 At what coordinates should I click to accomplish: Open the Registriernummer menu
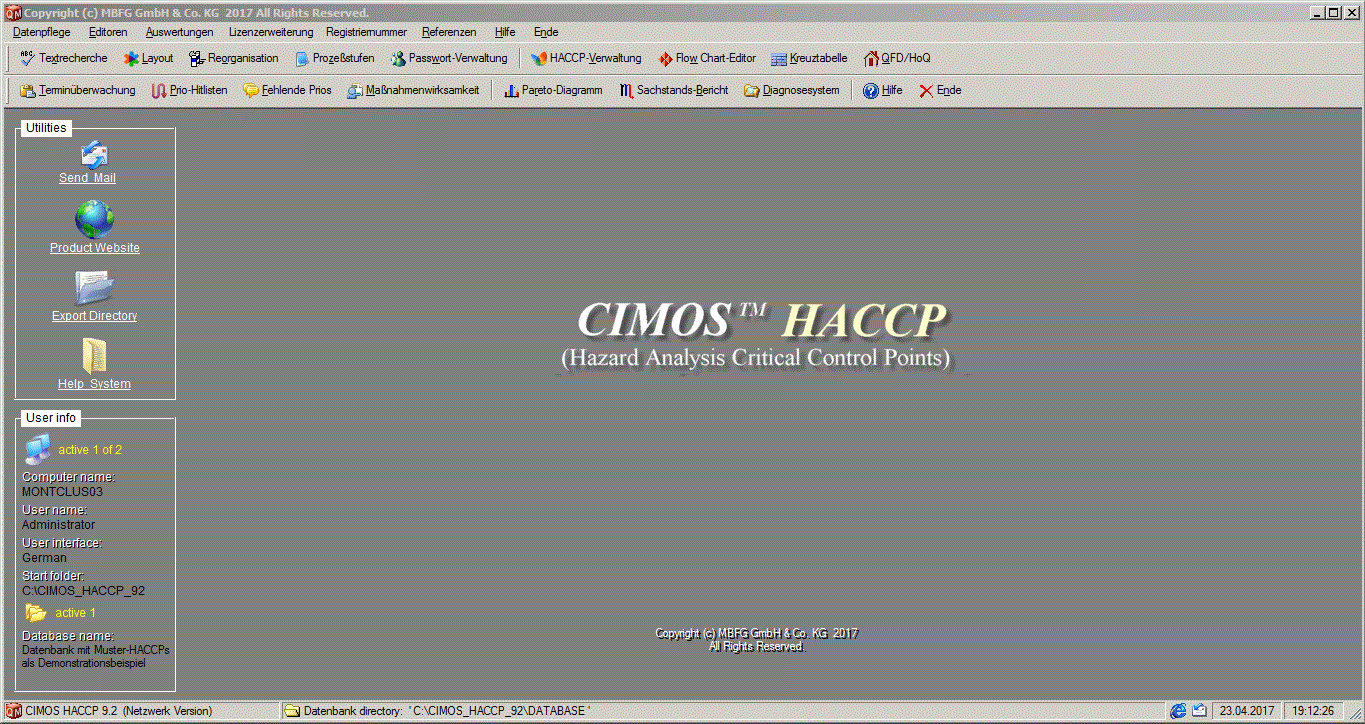click(366, 32)
